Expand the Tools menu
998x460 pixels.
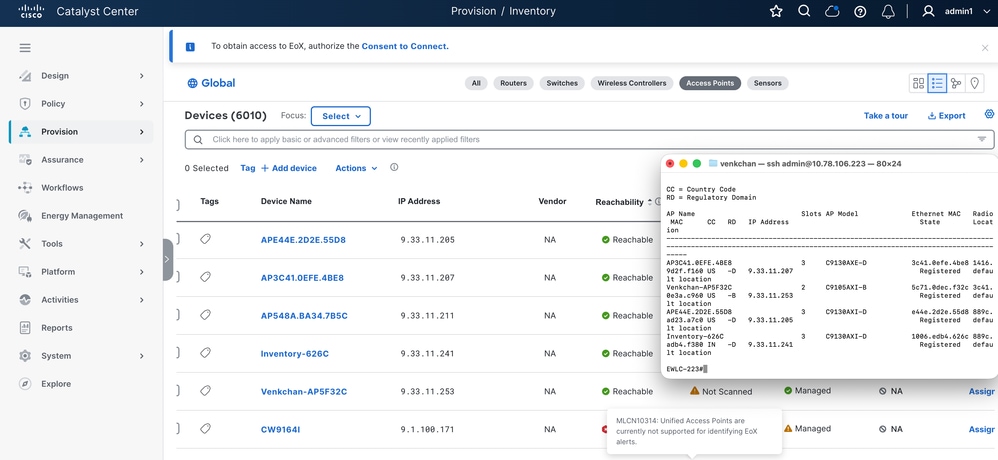[81, 244]
